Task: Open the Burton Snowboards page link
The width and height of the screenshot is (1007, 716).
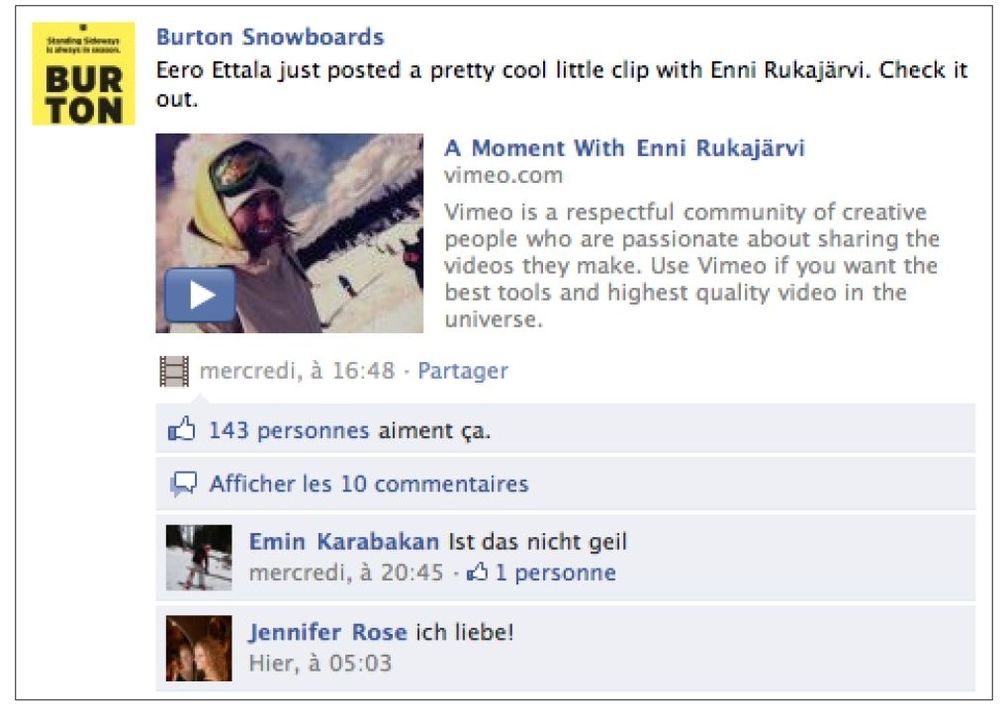Action: pos(270,37)
